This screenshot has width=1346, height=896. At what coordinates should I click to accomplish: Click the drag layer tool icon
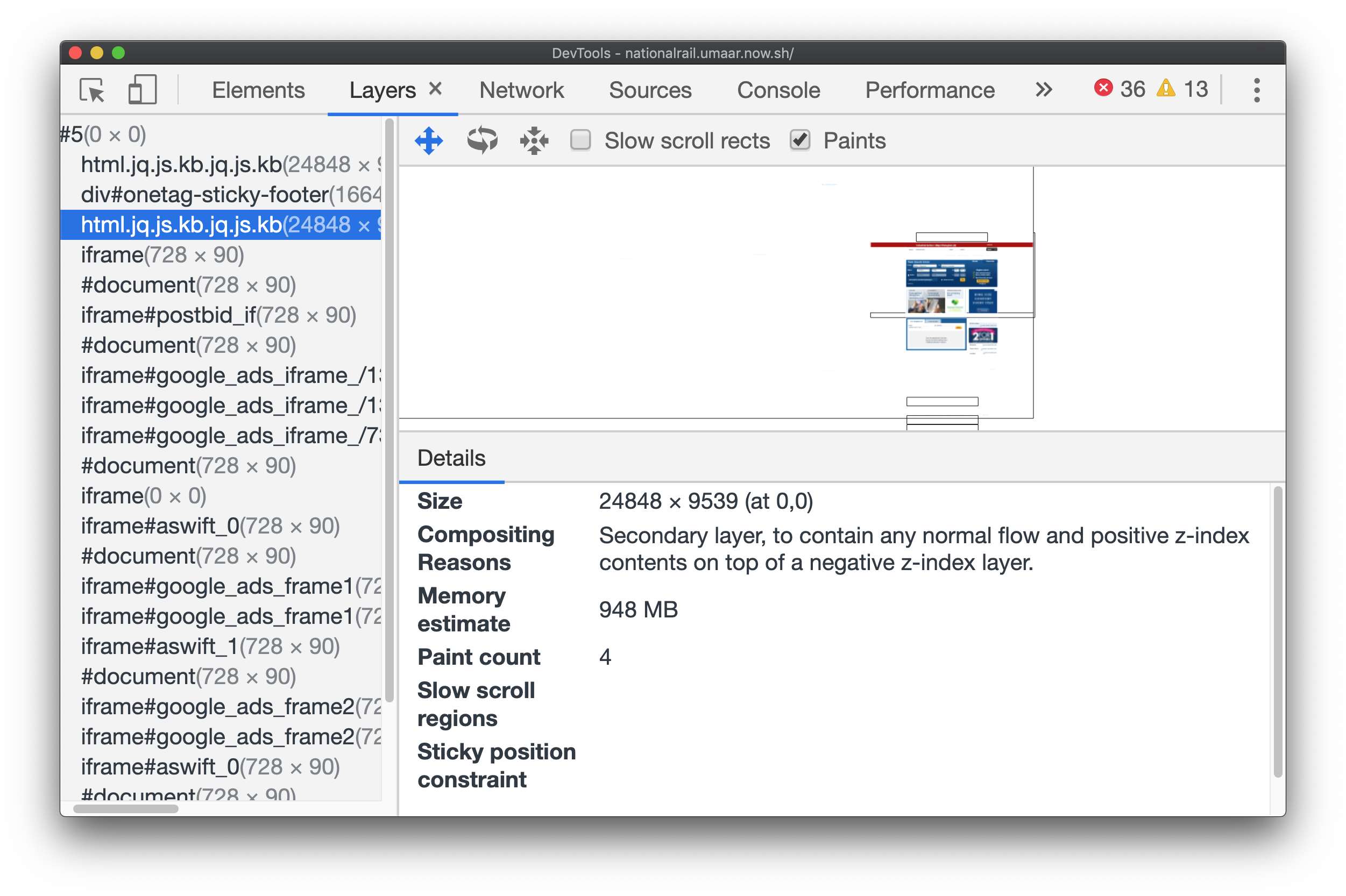click(429, 141)
